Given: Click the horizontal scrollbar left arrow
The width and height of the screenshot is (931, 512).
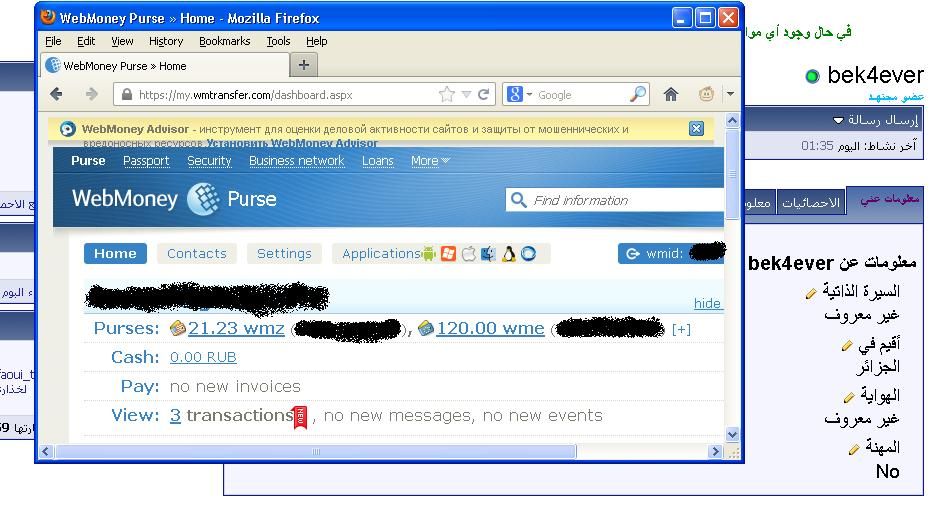Looking at the screenshot, I should tap(46, 451).
